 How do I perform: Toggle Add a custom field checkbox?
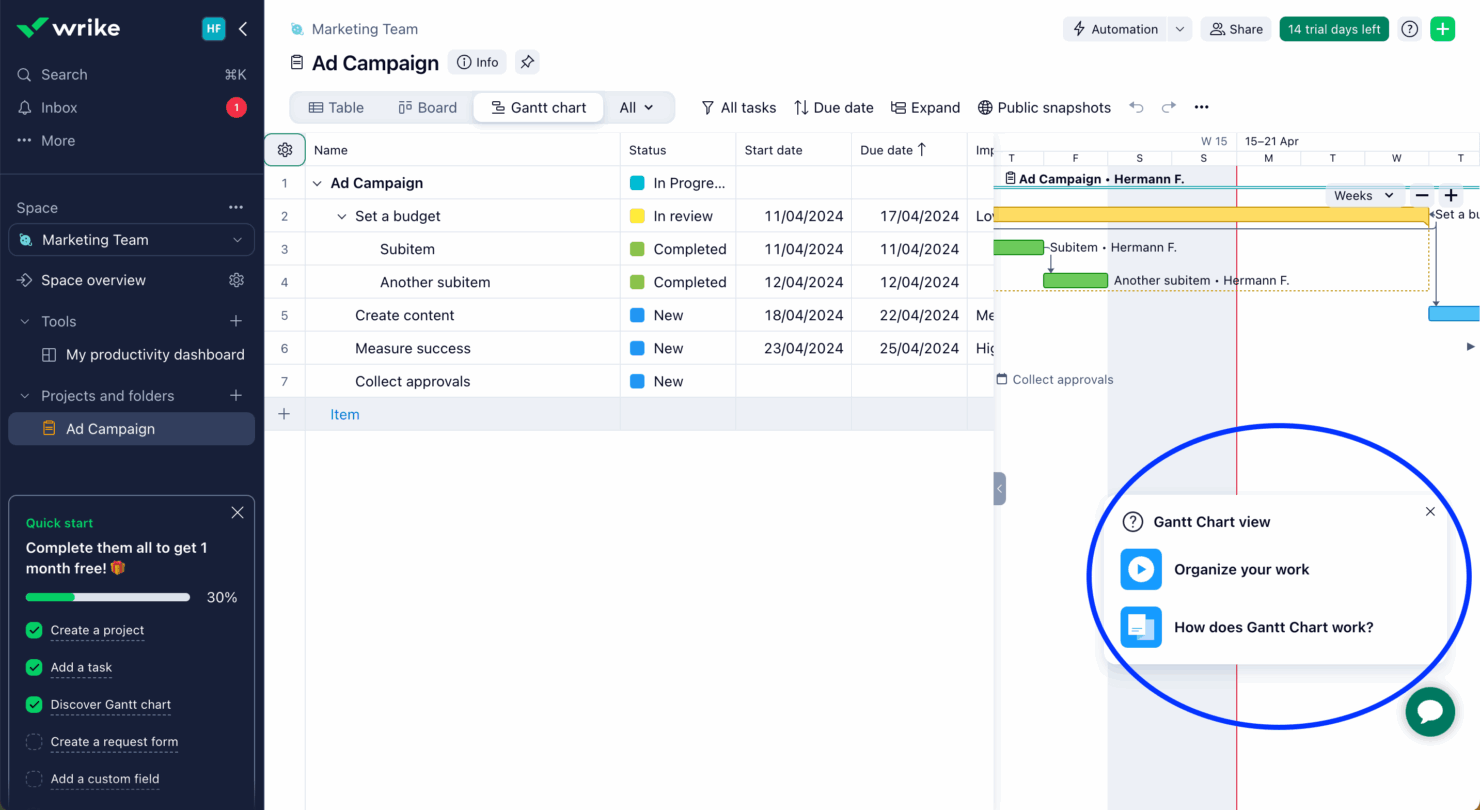34,778
